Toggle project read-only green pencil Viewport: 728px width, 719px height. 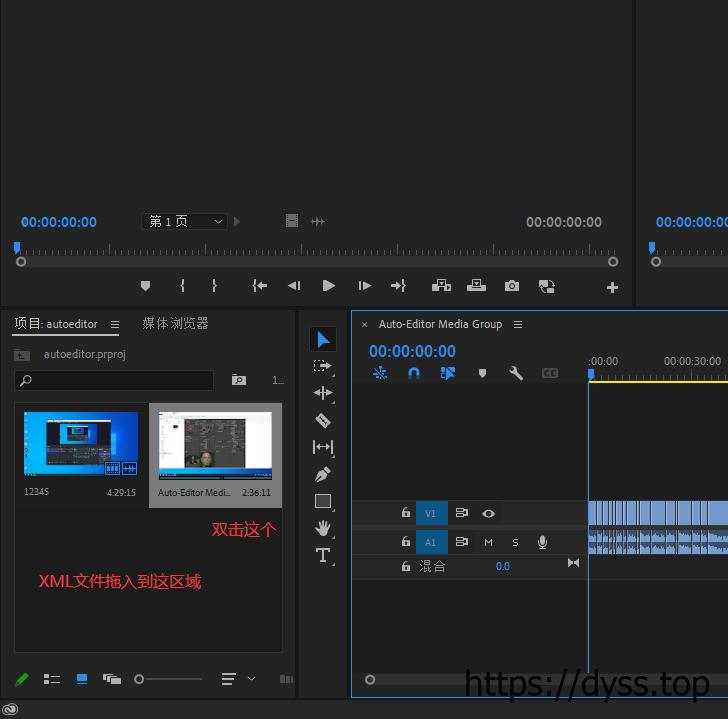click(x=22, y=679)
